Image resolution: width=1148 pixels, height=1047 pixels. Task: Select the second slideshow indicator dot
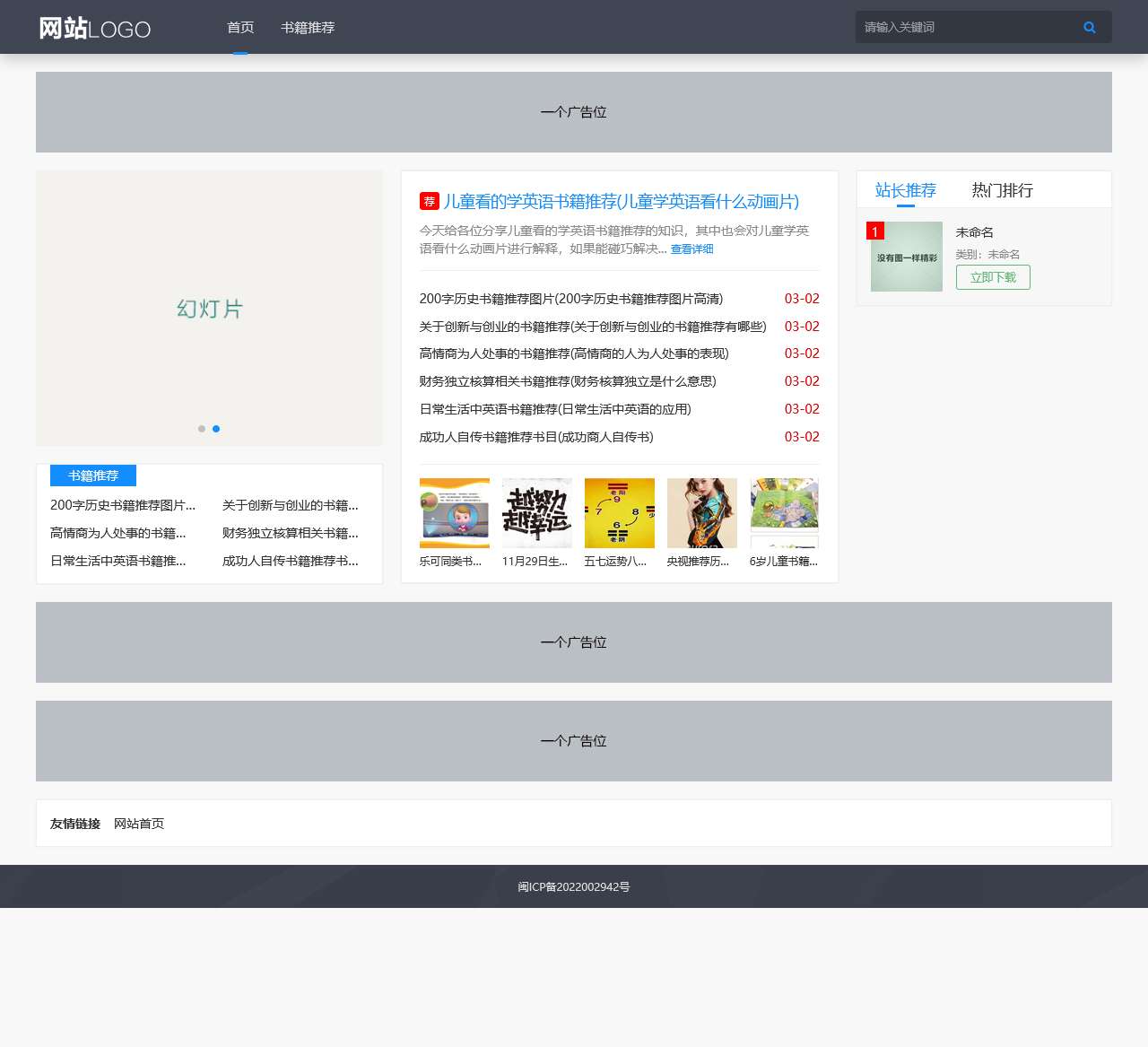pos(216,429)
